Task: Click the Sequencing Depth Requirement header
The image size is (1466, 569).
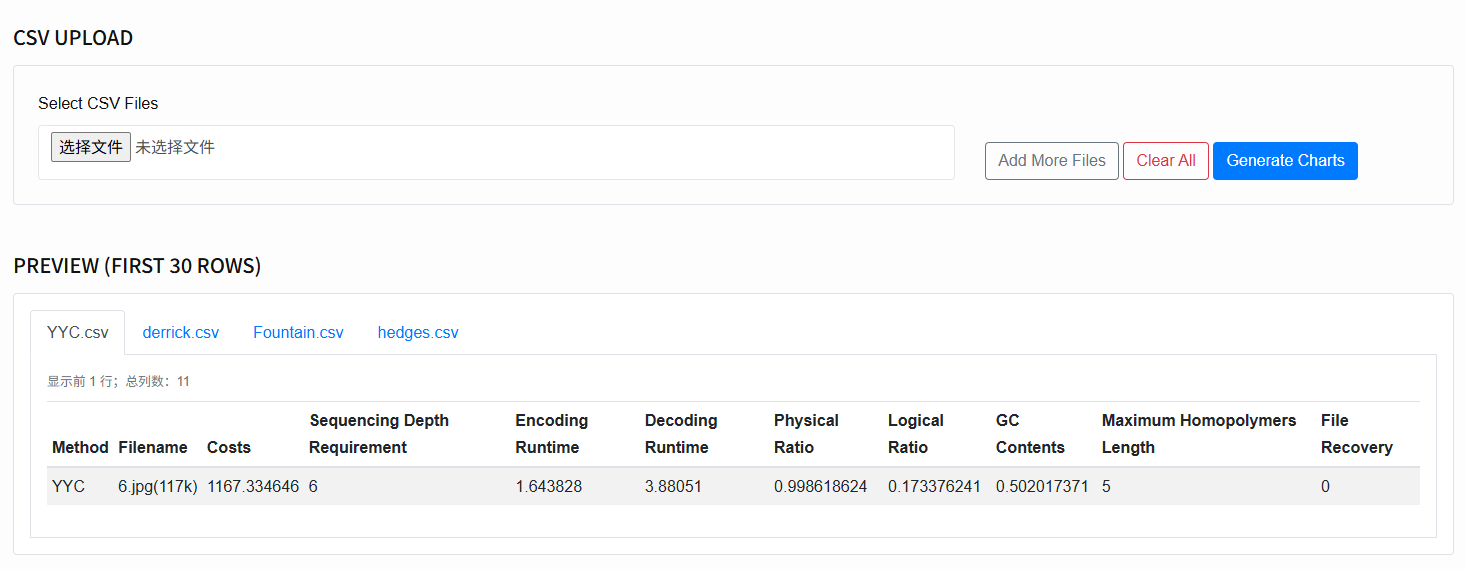Action: (x=379, y=434)
